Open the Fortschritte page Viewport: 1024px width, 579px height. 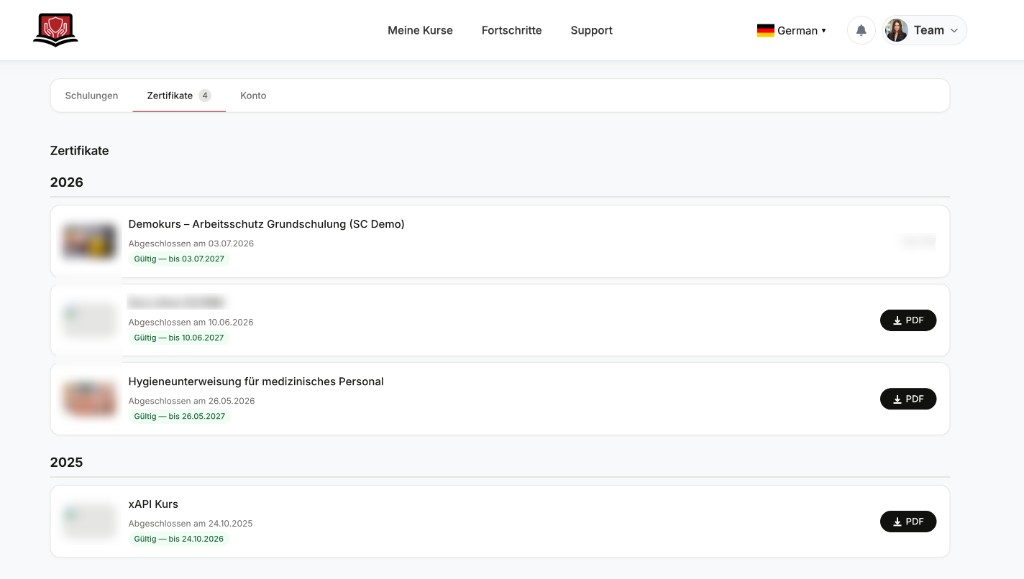pos(511,30)
